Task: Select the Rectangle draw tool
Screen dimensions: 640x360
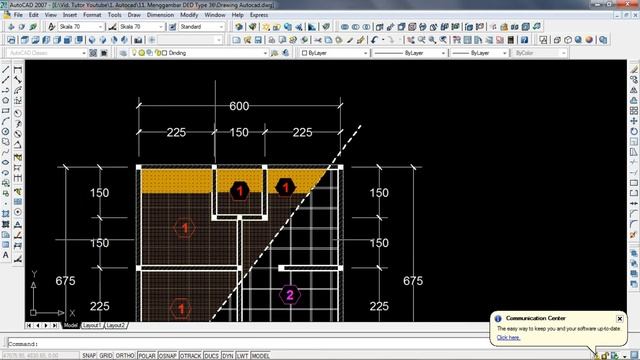Action: tap(6, 111)
